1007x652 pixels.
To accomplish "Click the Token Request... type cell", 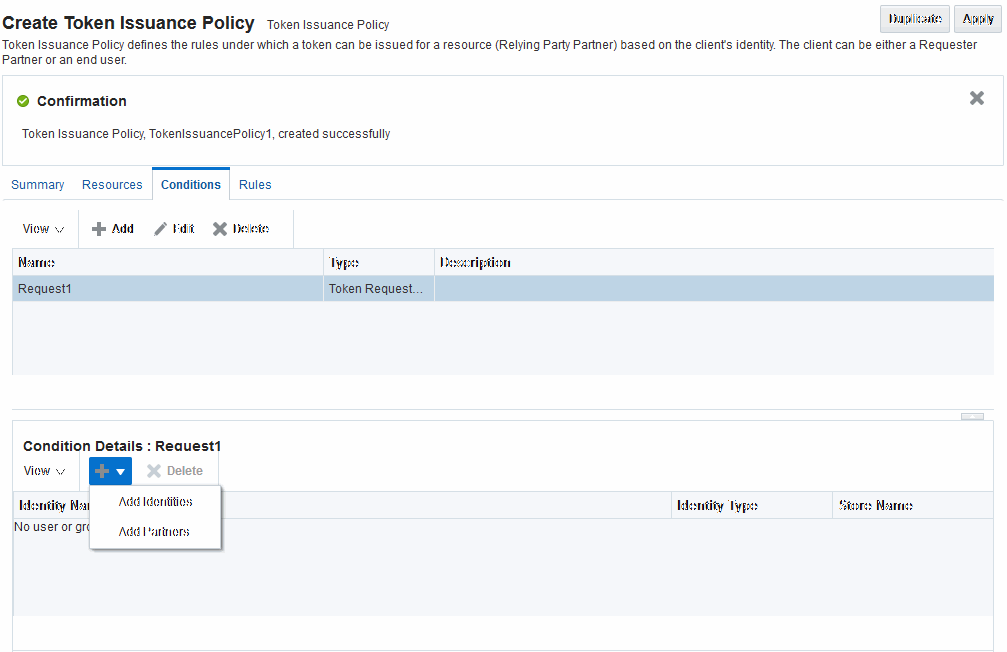I will (379, 288).
